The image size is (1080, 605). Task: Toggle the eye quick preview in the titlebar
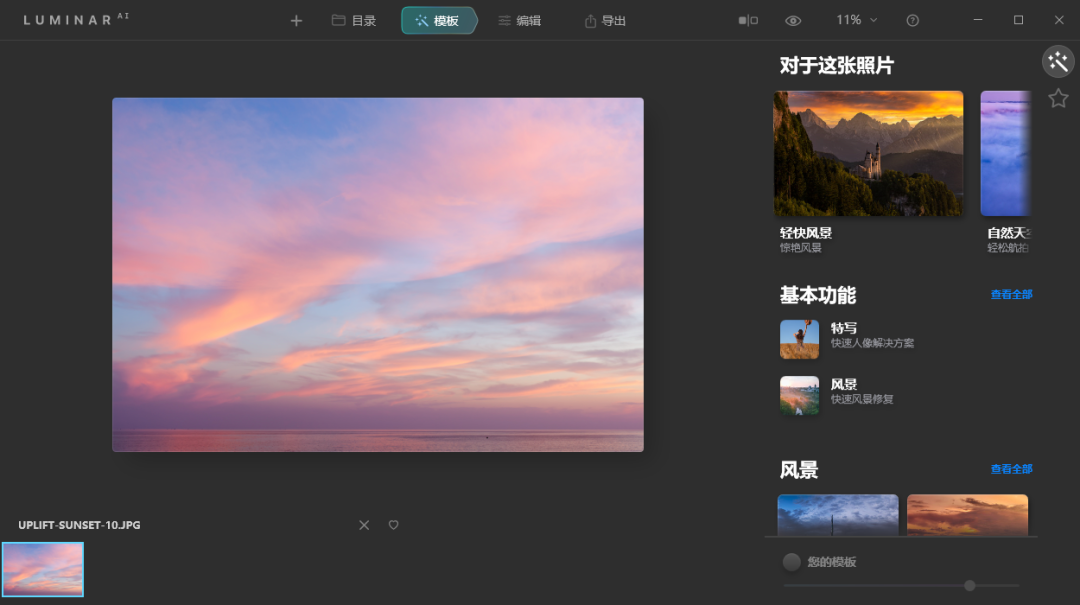tap(793, 19)
